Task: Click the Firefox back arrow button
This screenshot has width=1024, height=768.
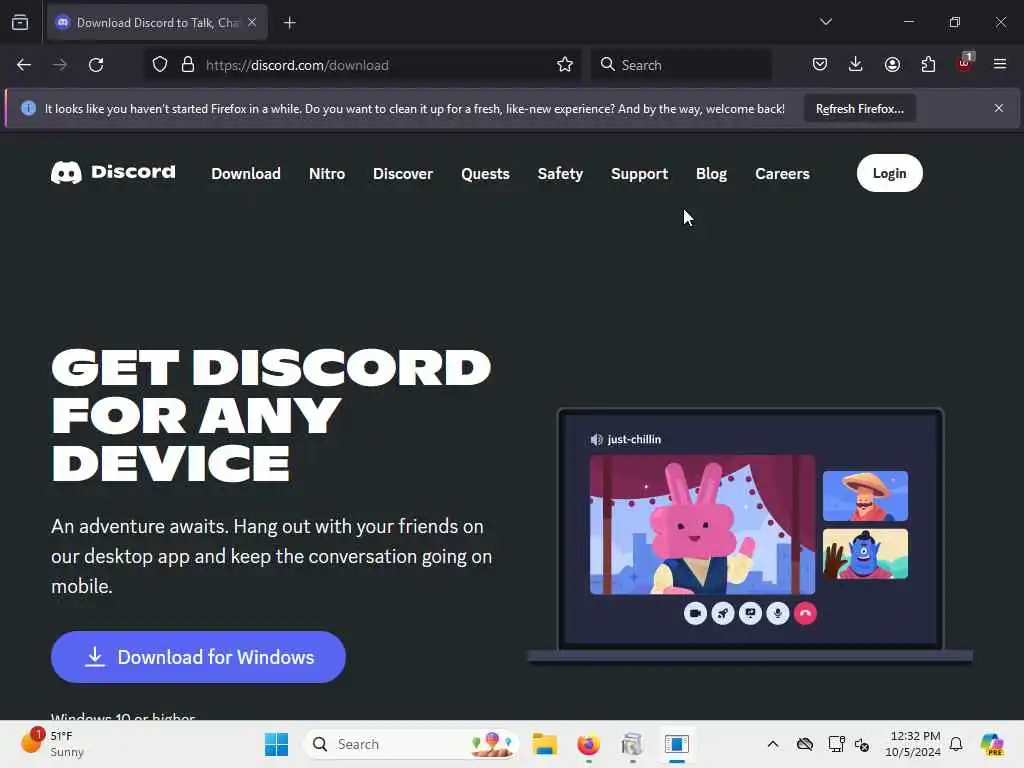Action: (x=24, y=65)
